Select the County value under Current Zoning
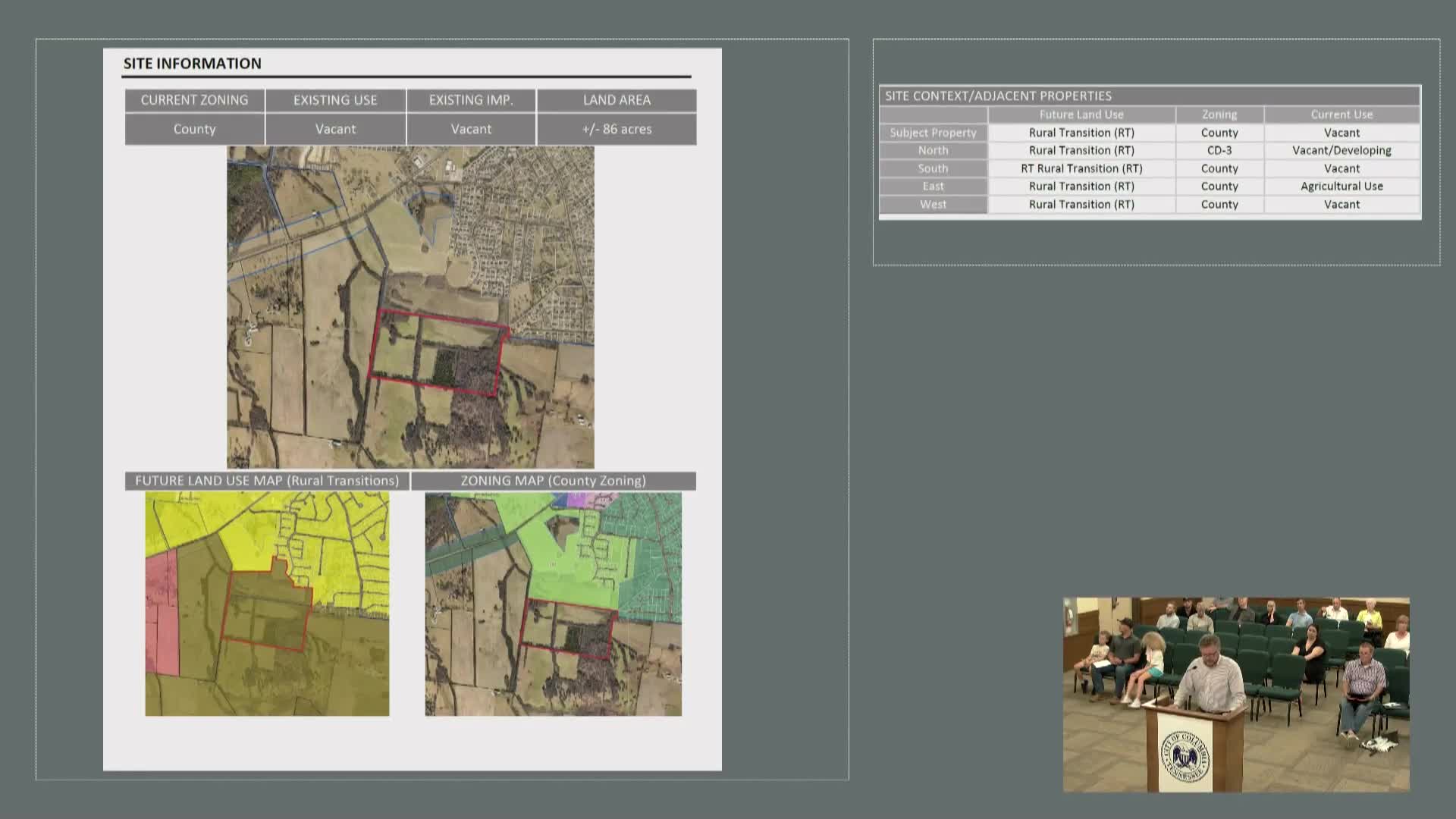The image size is (1456, 819). 195,129
